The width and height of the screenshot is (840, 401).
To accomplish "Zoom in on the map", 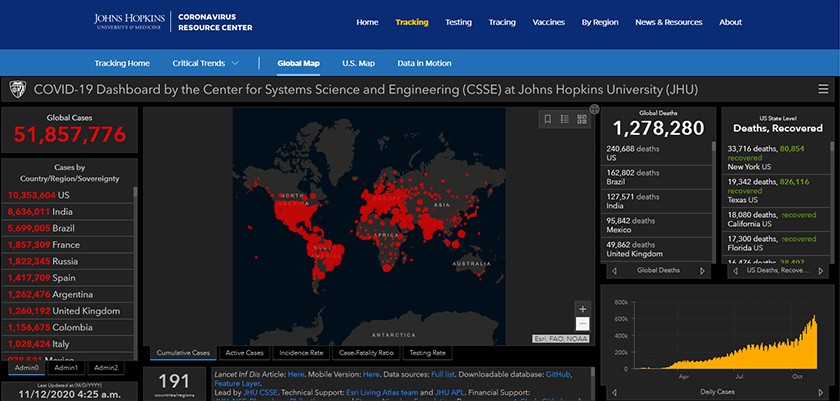I will (583, 309).
